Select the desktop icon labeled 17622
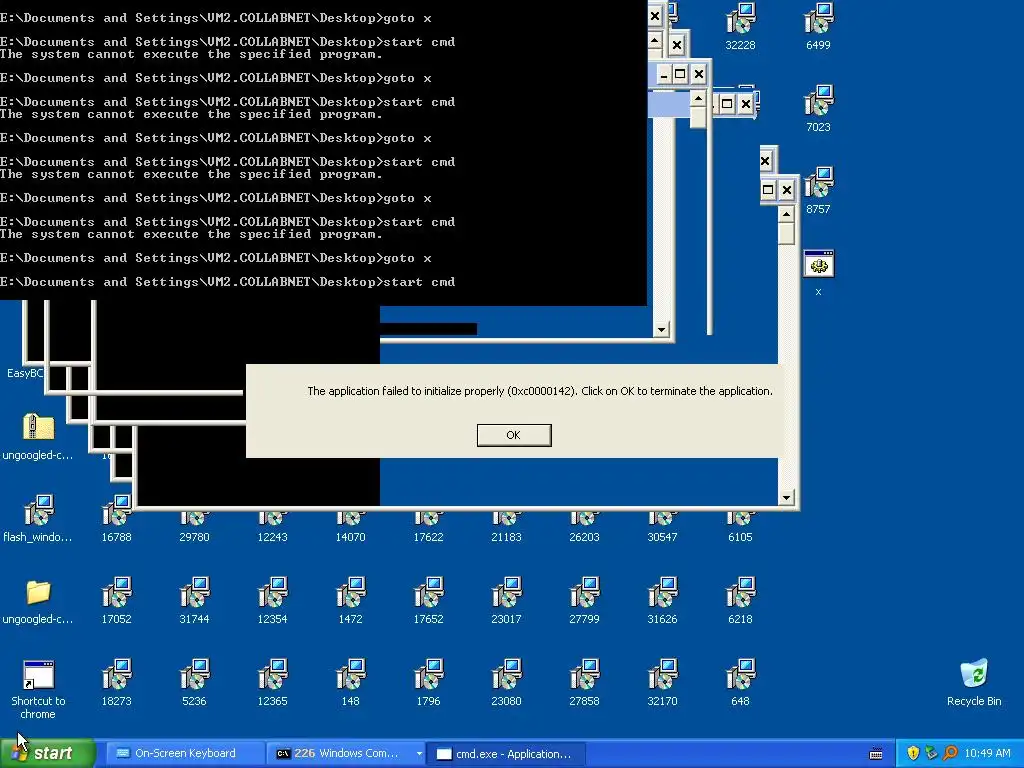 click(428, 526)
